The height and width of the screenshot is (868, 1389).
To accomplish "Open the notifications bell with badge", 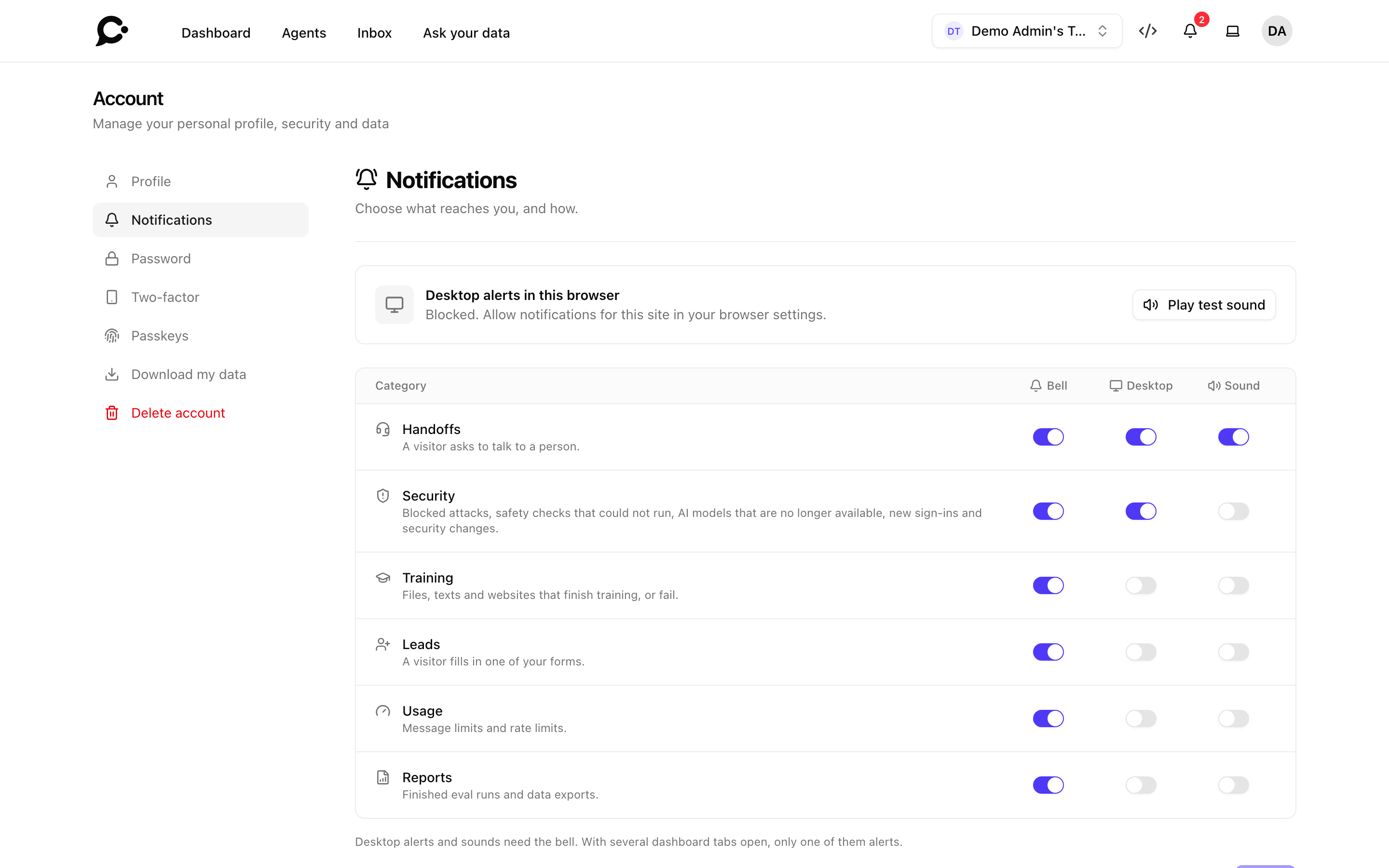I will [1190, 31].
